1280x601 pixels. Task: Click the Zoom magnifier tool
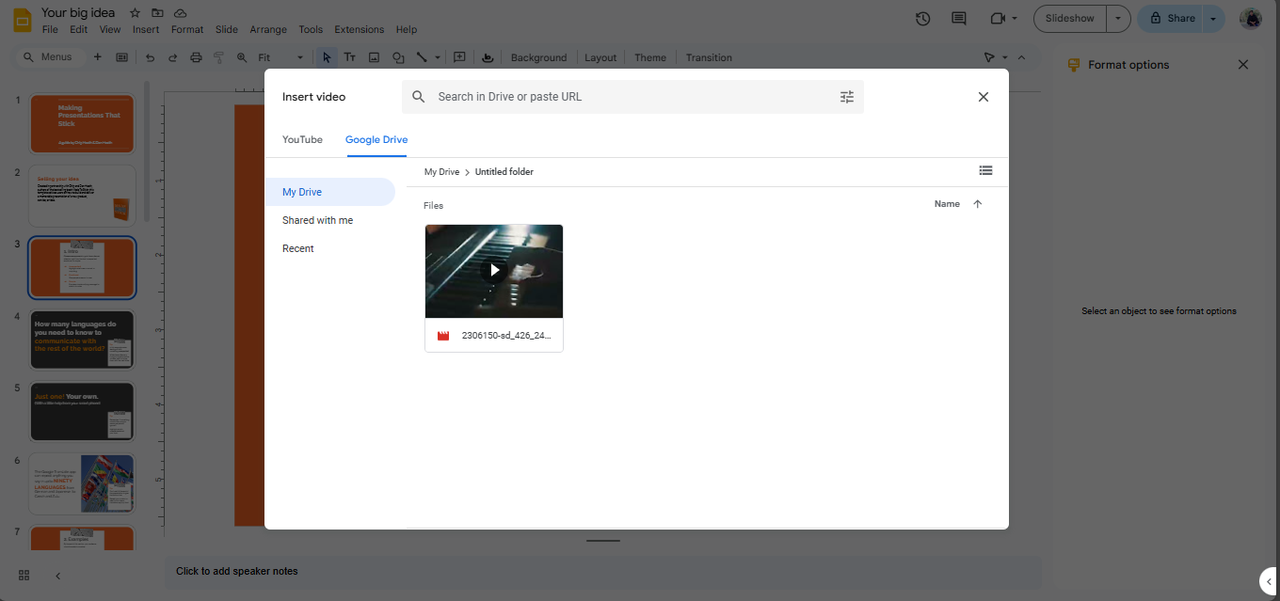click(241, 58)
